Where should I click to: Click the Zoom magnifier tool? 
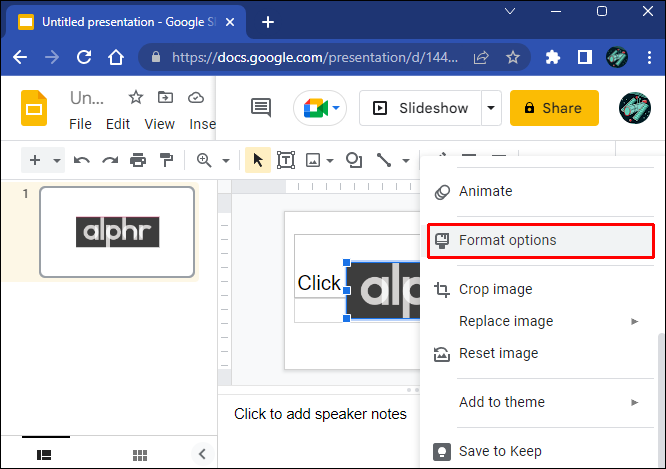[x=204, y=160]
